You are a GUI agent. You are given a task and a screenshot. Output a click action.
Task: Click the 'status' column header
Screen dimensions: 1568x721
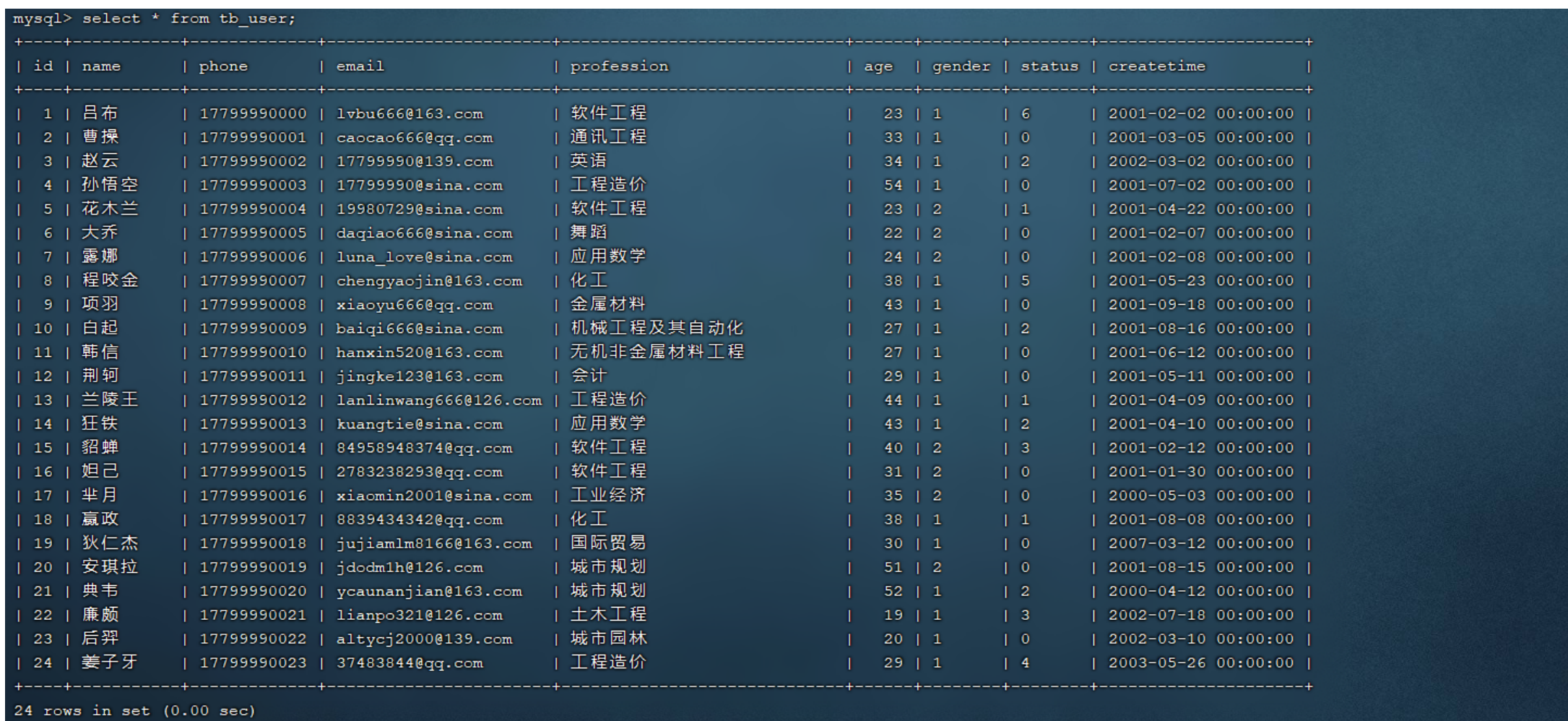(1049, 66)
